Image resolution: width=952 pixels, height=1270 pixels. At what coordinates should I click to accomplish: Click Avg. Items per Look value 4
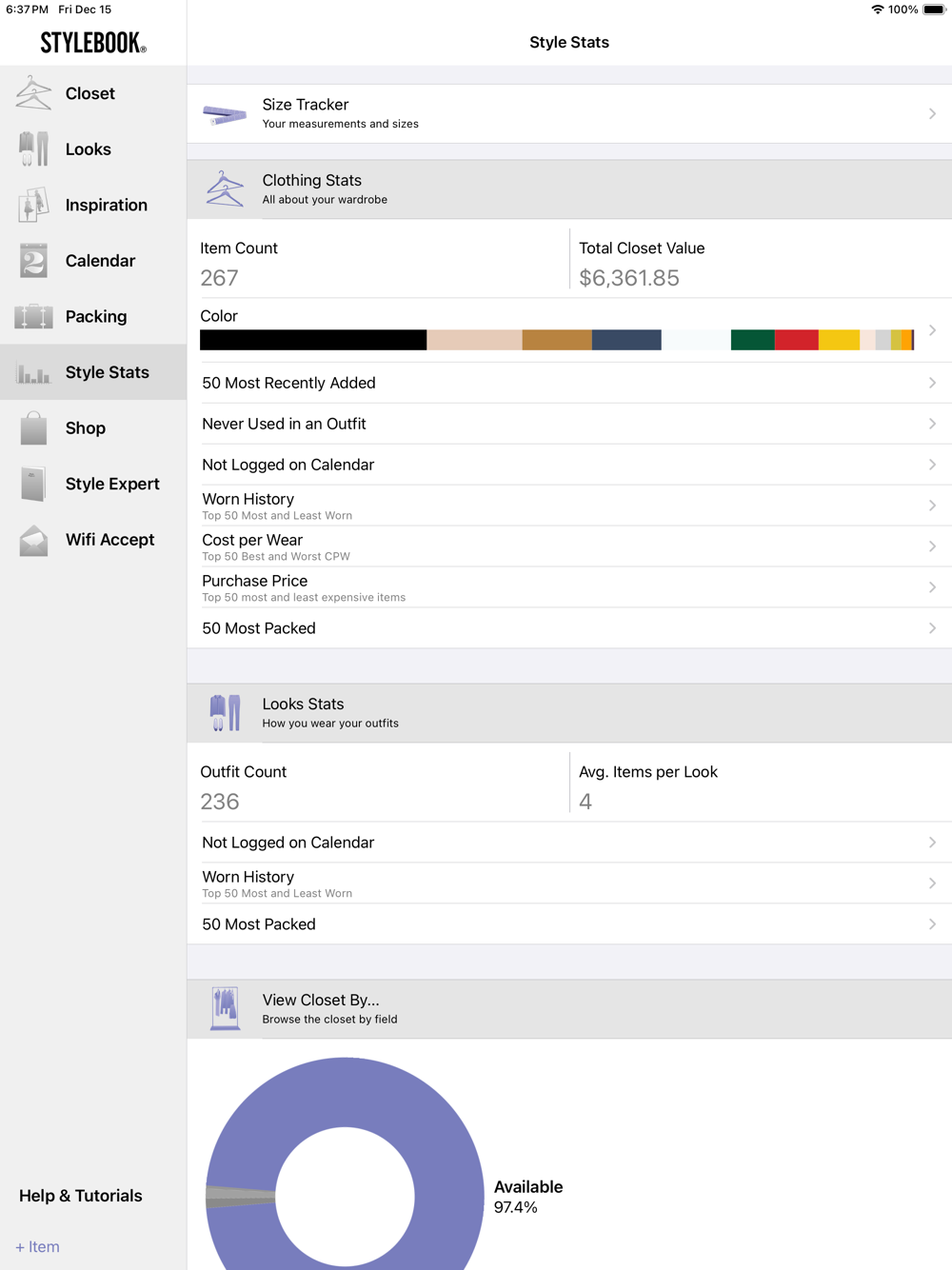585,802
